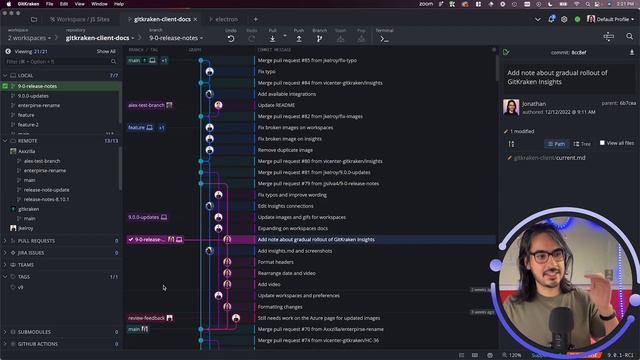Viewport: 640px width, 360px height.
Task: Expand the TEAMS section
Action: (x=5, y=265)
